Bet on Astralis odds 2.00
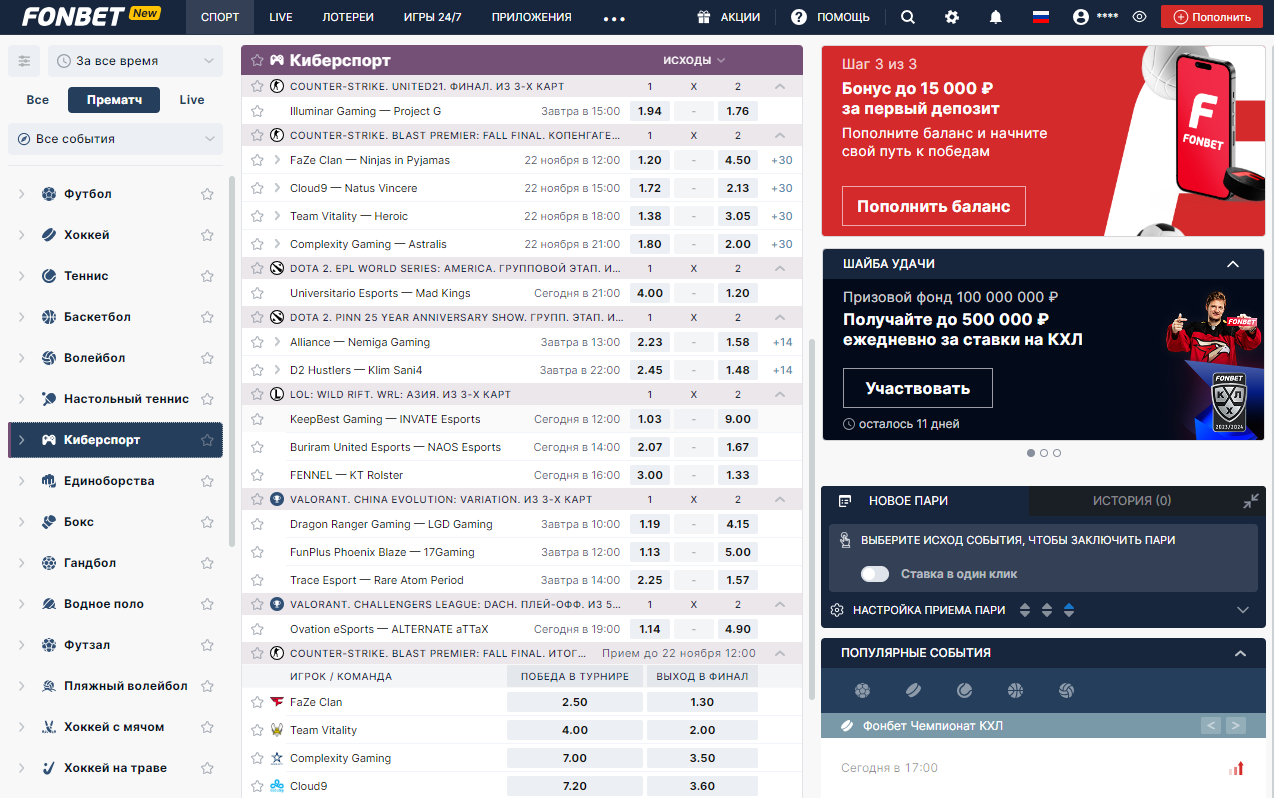 tap(738, 244)
